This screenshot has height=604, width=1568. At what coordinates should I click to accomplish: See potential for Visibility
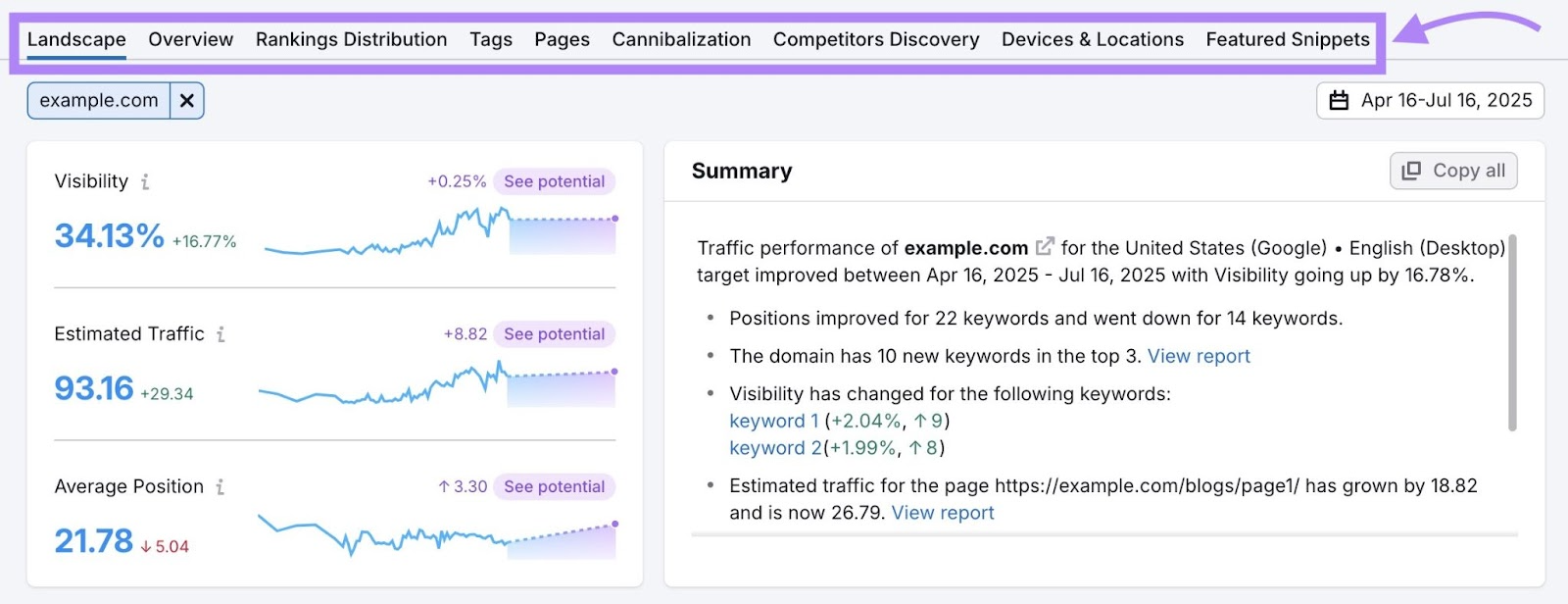(x=554, y=181)
